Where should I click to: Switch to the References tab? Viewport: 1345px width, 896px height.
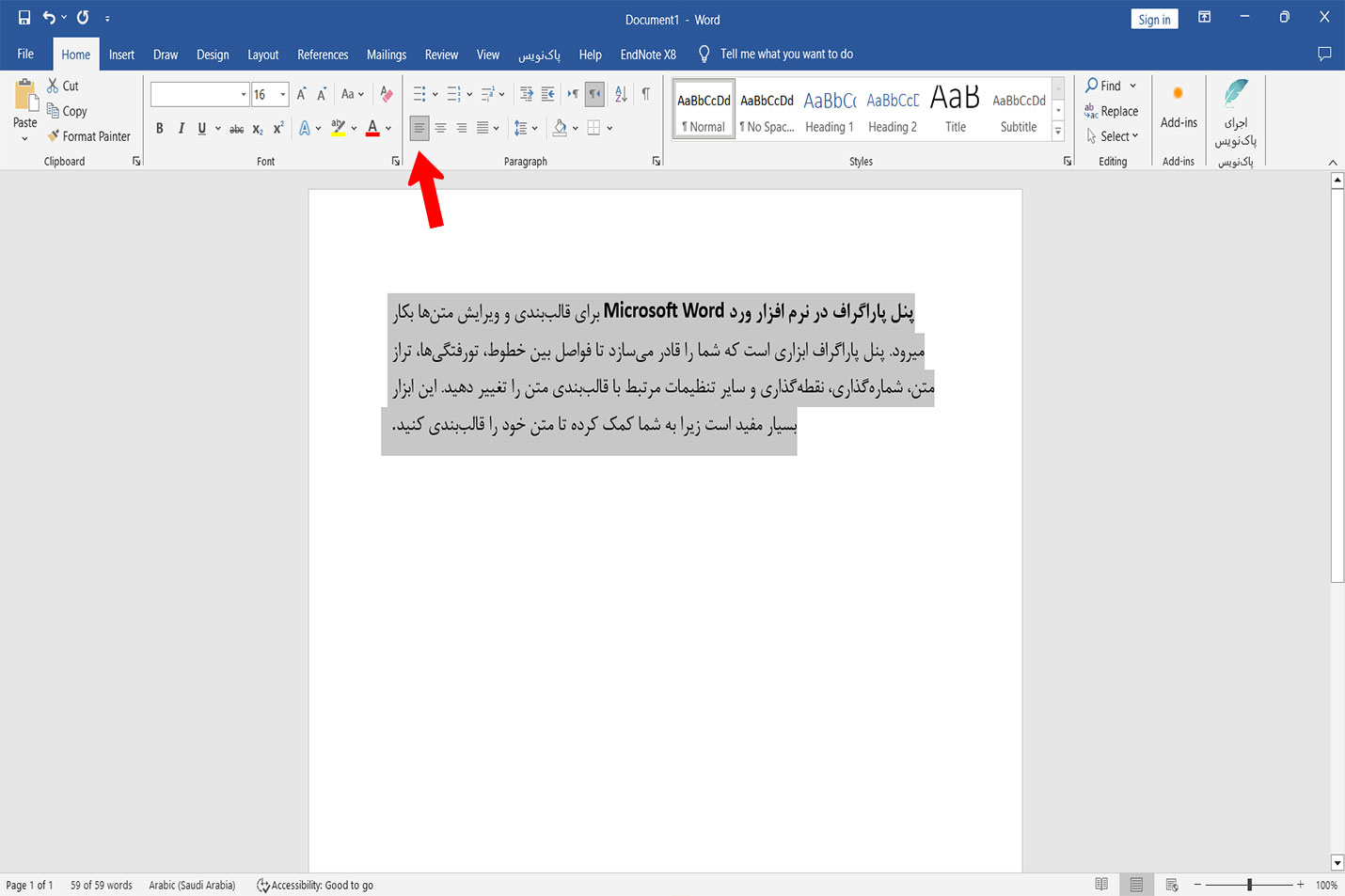323,55
